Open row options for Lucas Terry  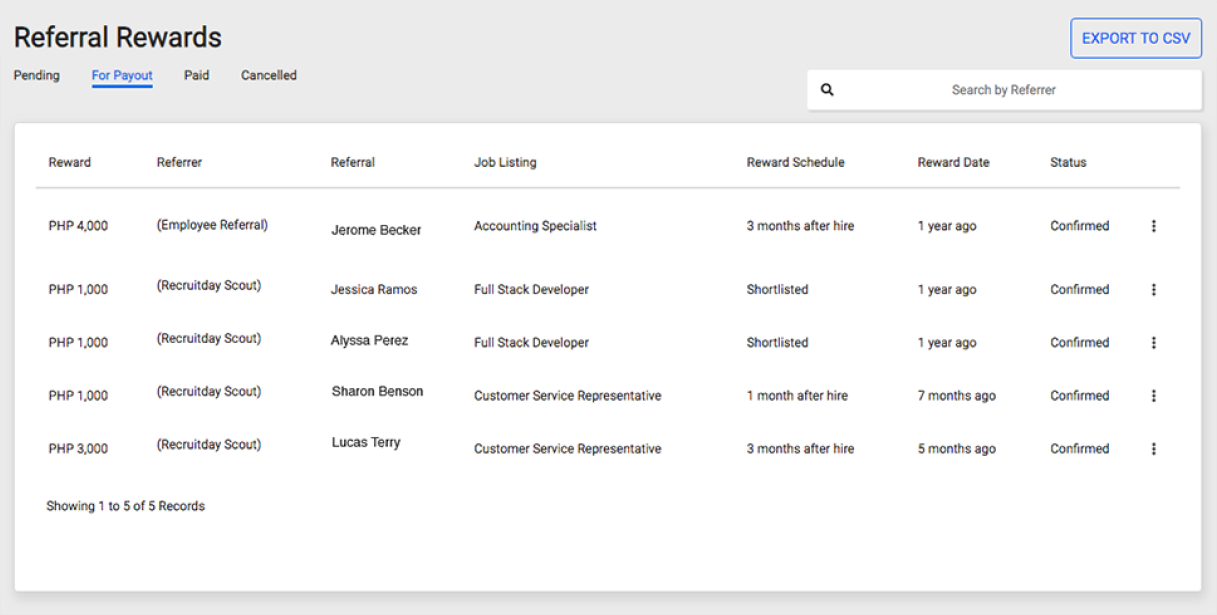(1153, 448)
